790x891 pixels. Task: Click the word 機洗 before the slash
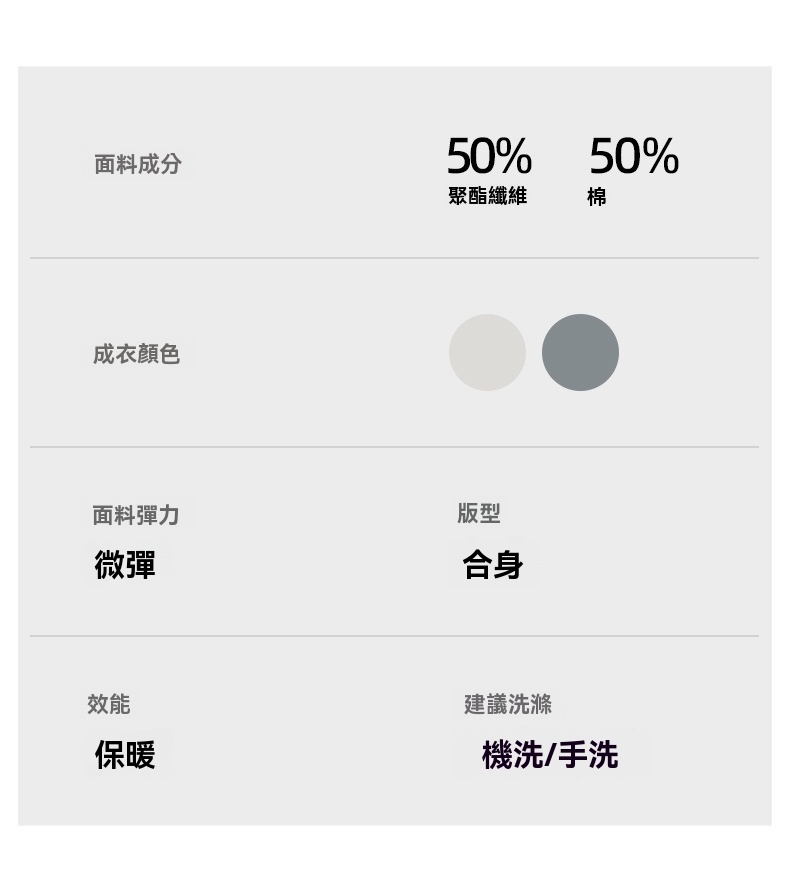(512, 755)
